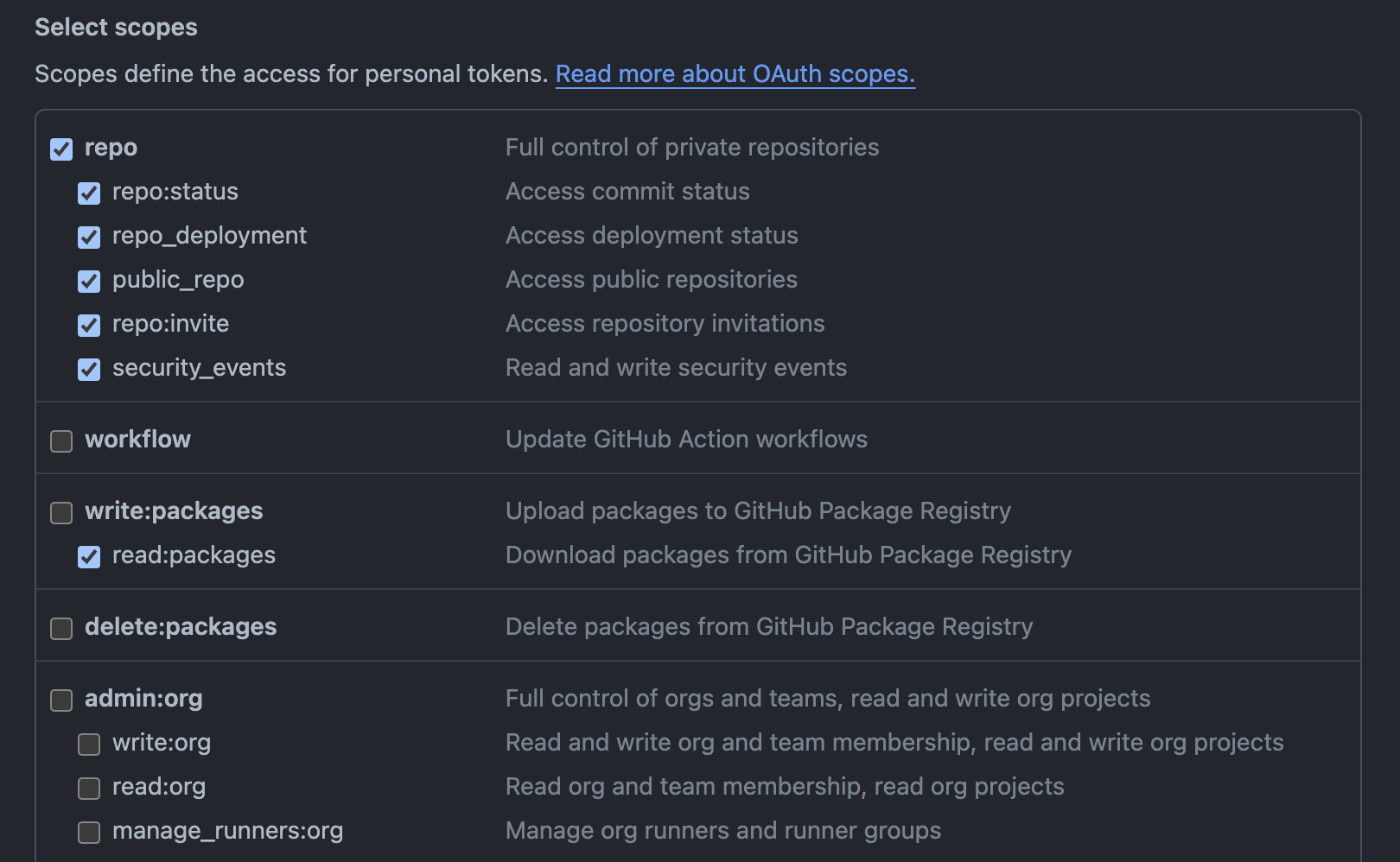Enable the delete:packages scope
Image resolution: width=1400 pixels, height=862 pixels.
point(61,629)
